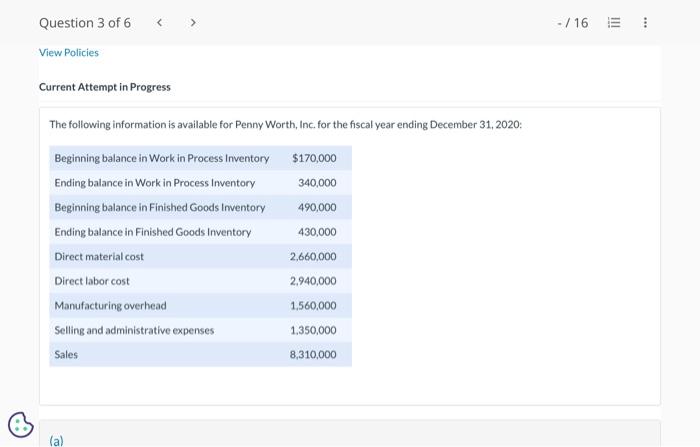Screen dimensions: 700x447
Task: Select the 'Sales' row label
Action: (x=66, y=355)
